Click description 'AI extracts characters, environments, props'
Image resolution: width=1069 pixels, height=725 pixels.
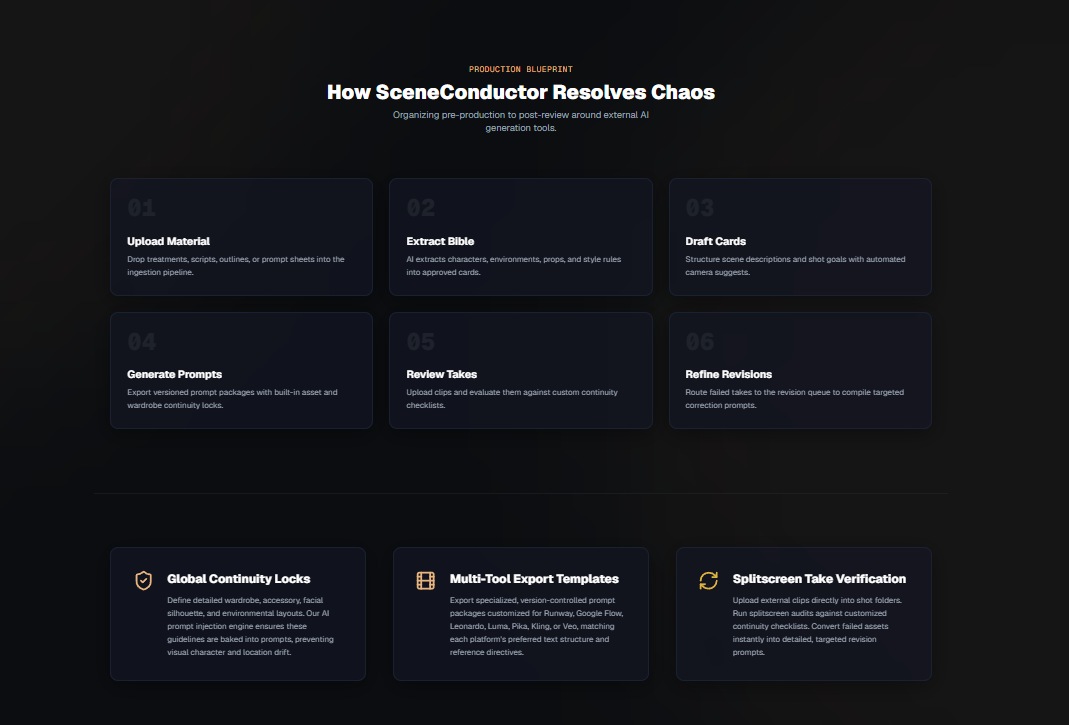click(514, 266)
